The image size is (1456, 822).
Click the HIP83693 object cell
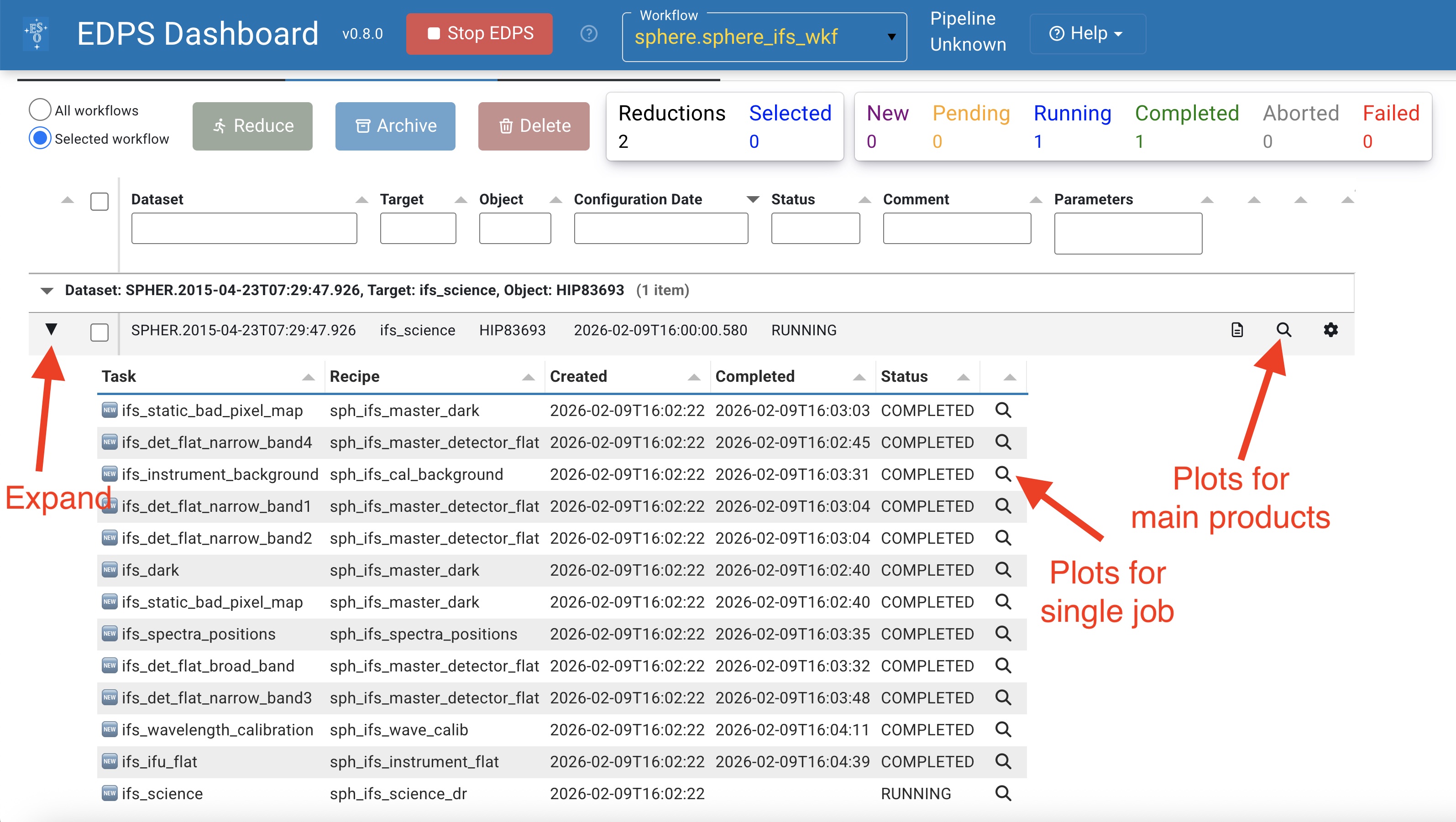(512, 331)
